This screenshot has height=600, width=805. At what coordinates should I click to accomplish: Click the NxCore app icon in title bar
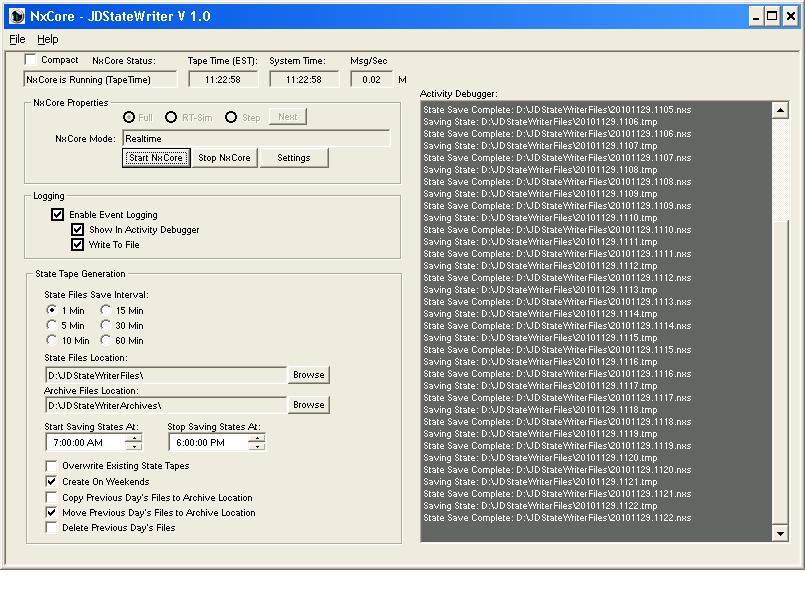17,16
